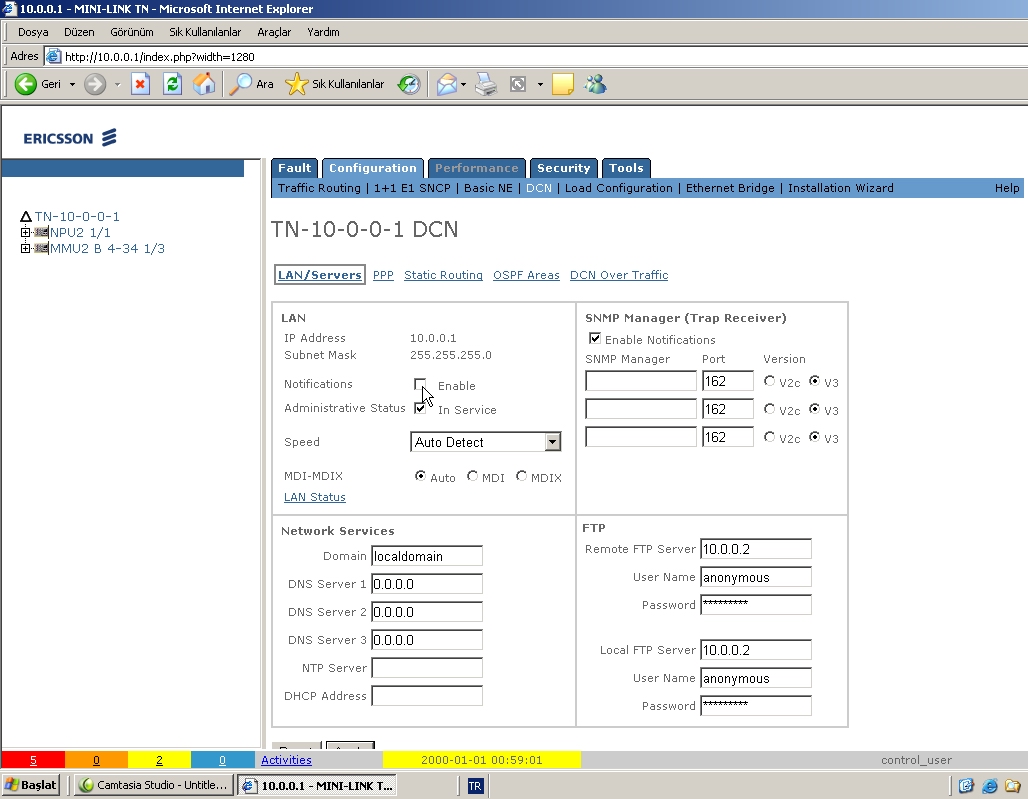Viewport: 1028px width, 799px height.
Task: Expand the MMU2 B 4-34 1/3 tree node
Action: [25, 248]
